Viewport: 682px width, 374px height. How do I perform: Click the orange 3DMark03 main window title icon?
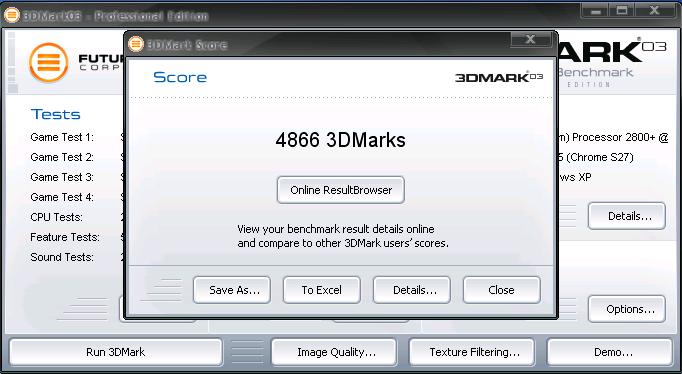(12, 15)
